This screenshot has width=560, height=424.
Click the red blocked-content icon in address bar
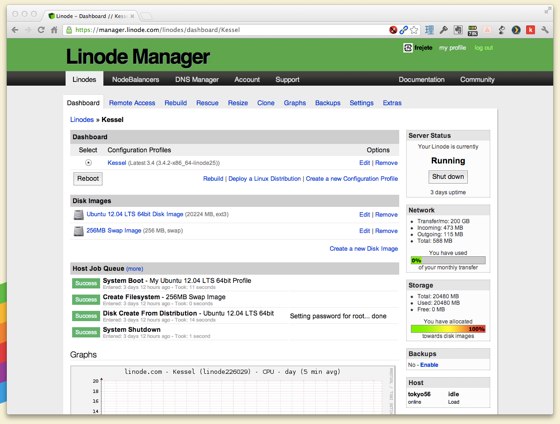click(393, 30)
